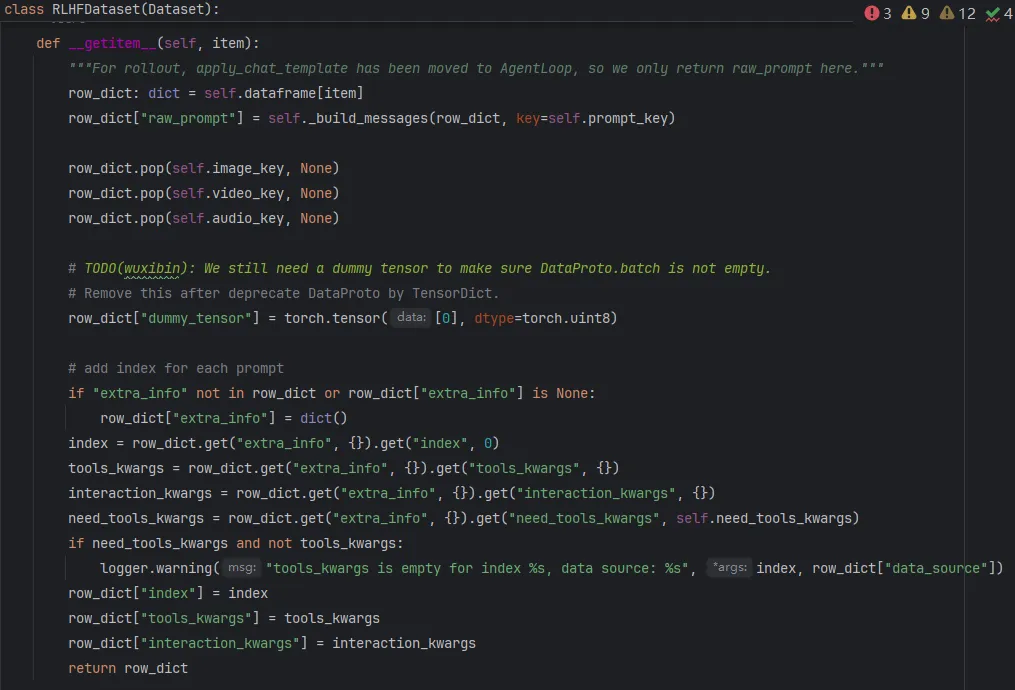
Task: Click the '__getitem__' method name
Action: (112, 43)
